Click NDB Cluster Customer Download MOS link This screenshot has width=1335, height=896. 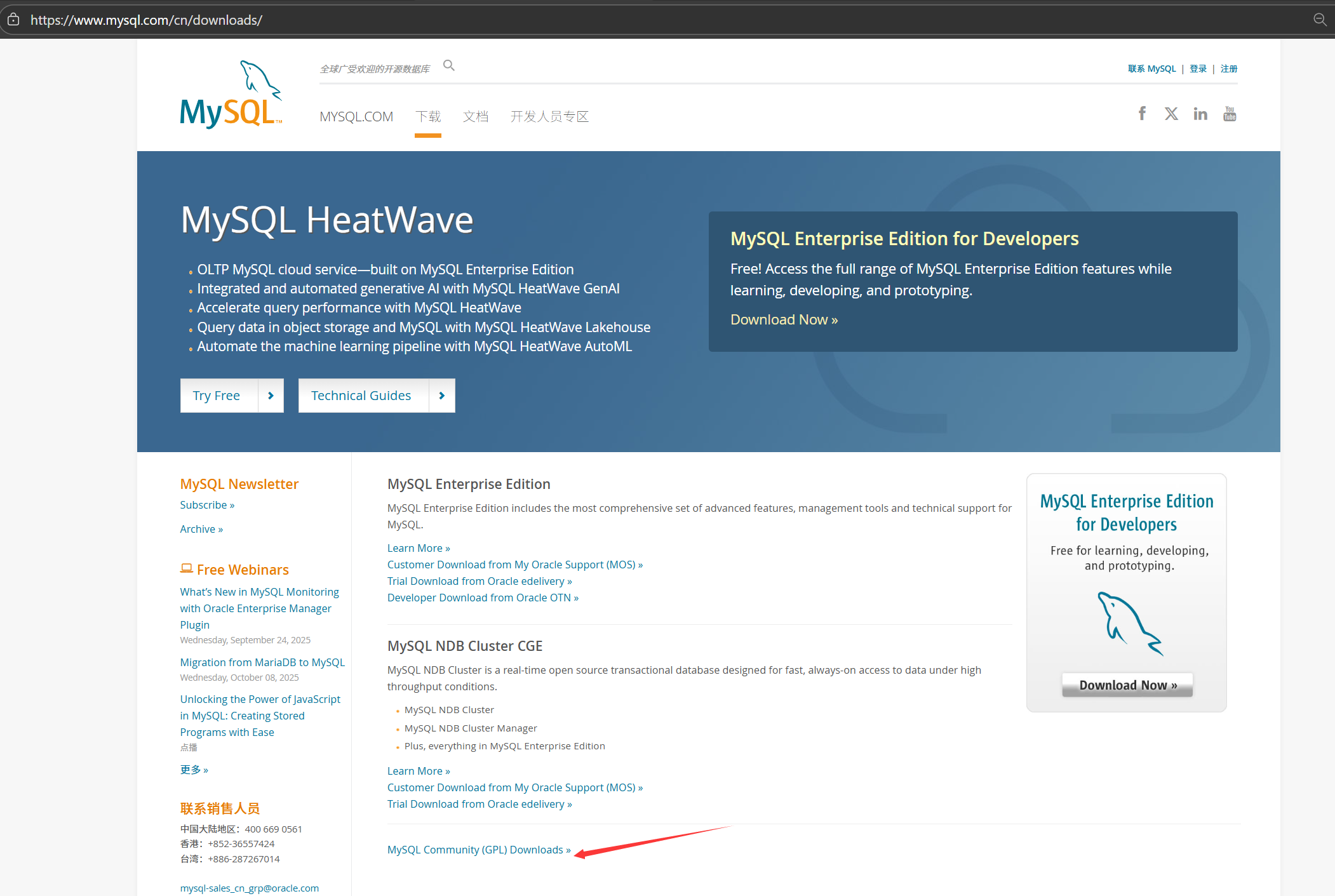pyautogui.click(x=515, y=787)
